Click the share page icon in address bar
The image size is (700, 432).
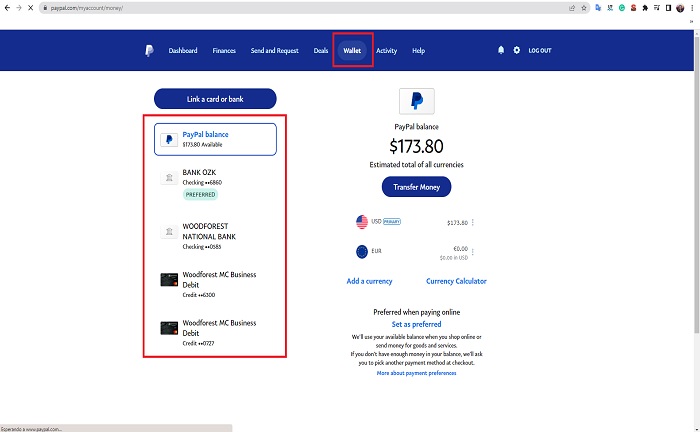point(572,8)
